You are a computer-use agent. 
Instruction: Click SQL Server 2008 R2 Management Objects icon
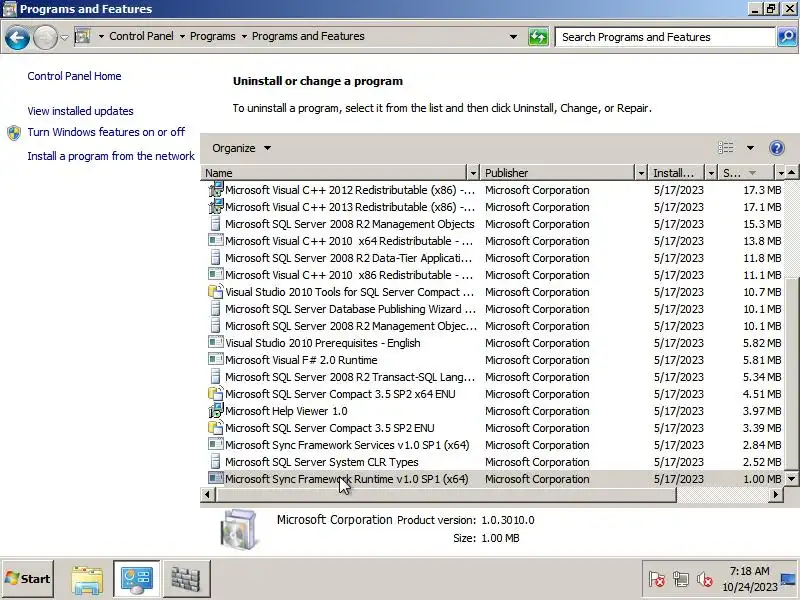[216, 223]
